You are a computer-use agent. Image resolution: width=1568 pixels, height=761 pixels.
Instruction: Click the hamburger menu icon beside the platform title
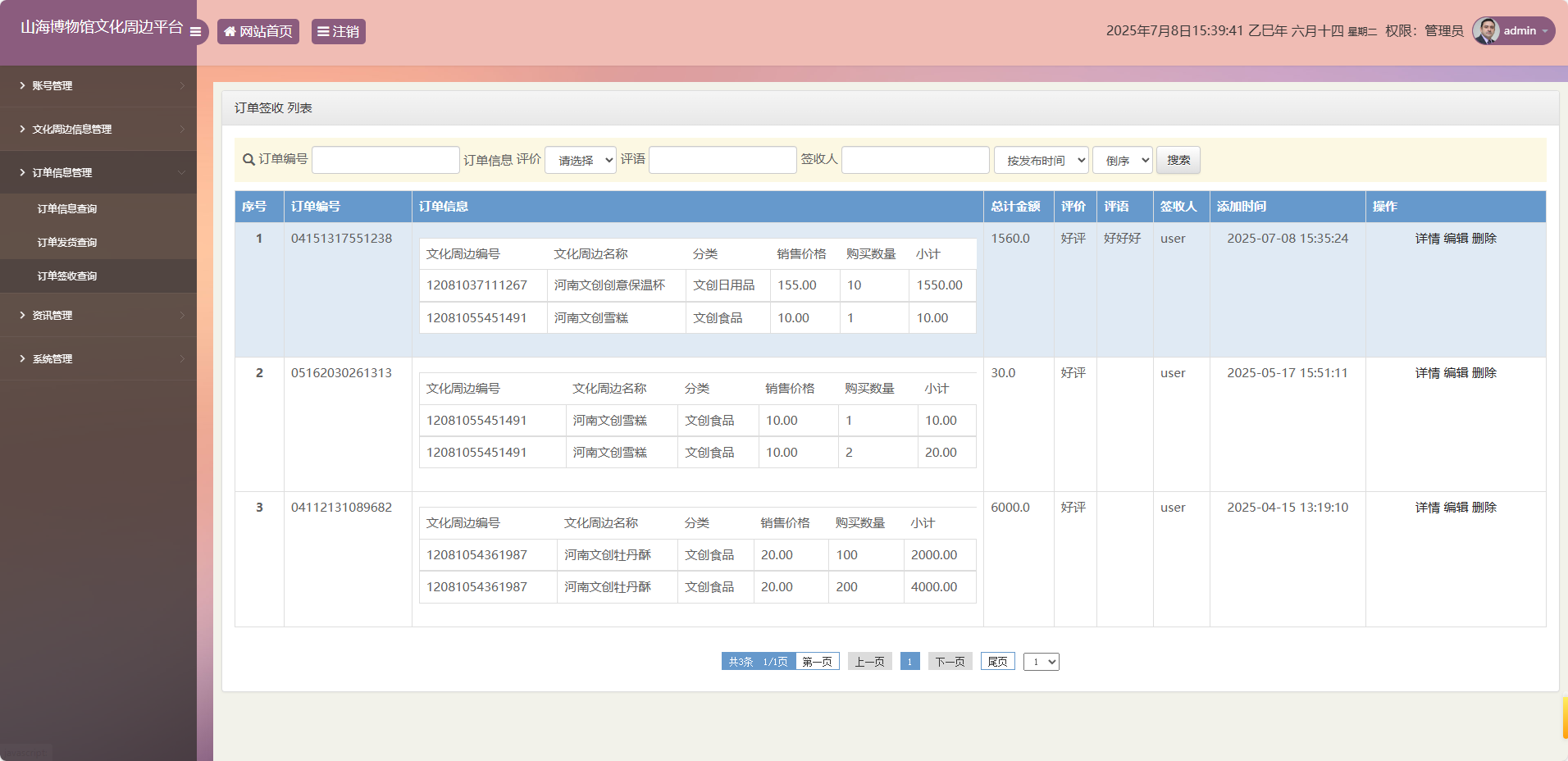195,31
